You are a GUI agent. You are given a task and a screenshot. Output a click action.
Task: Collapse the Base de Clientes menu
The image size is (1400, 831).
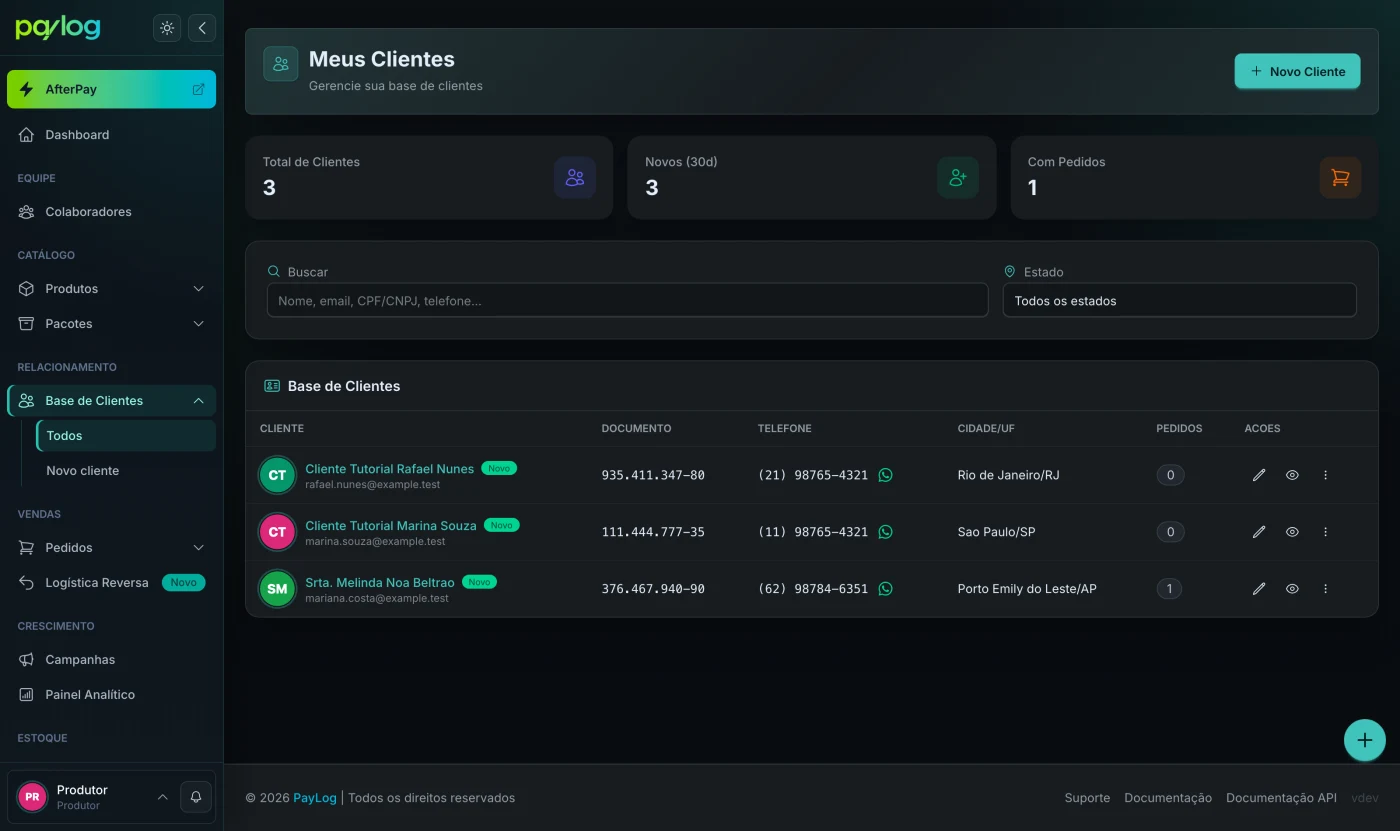click(x=111, y=401)
